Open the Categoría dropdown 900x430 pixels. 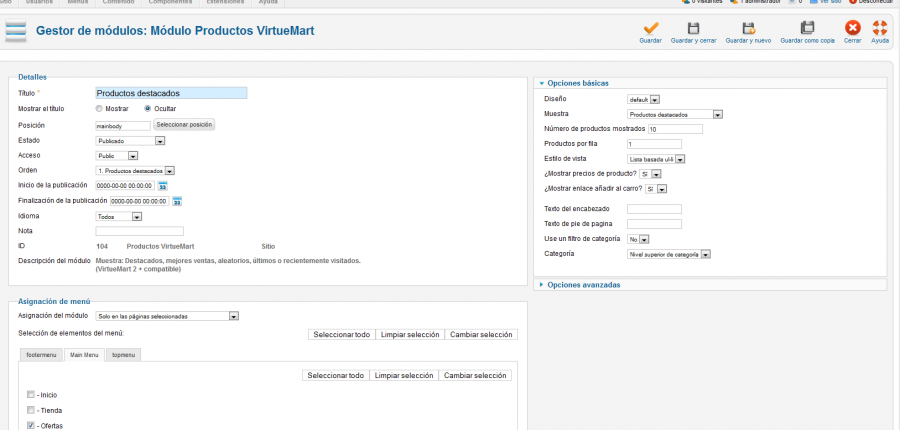669,254
